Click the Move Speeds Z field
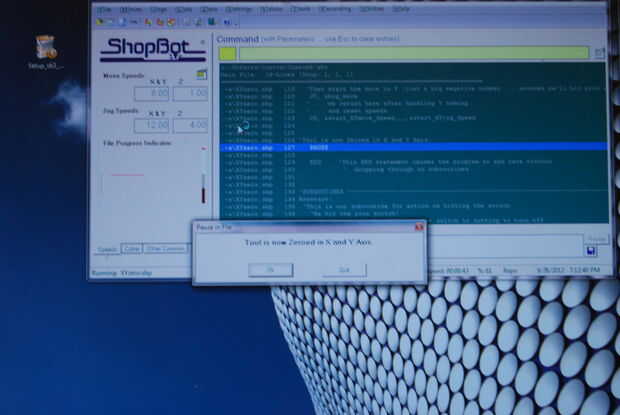The image size is (620, 415). [x=191, y=93]
